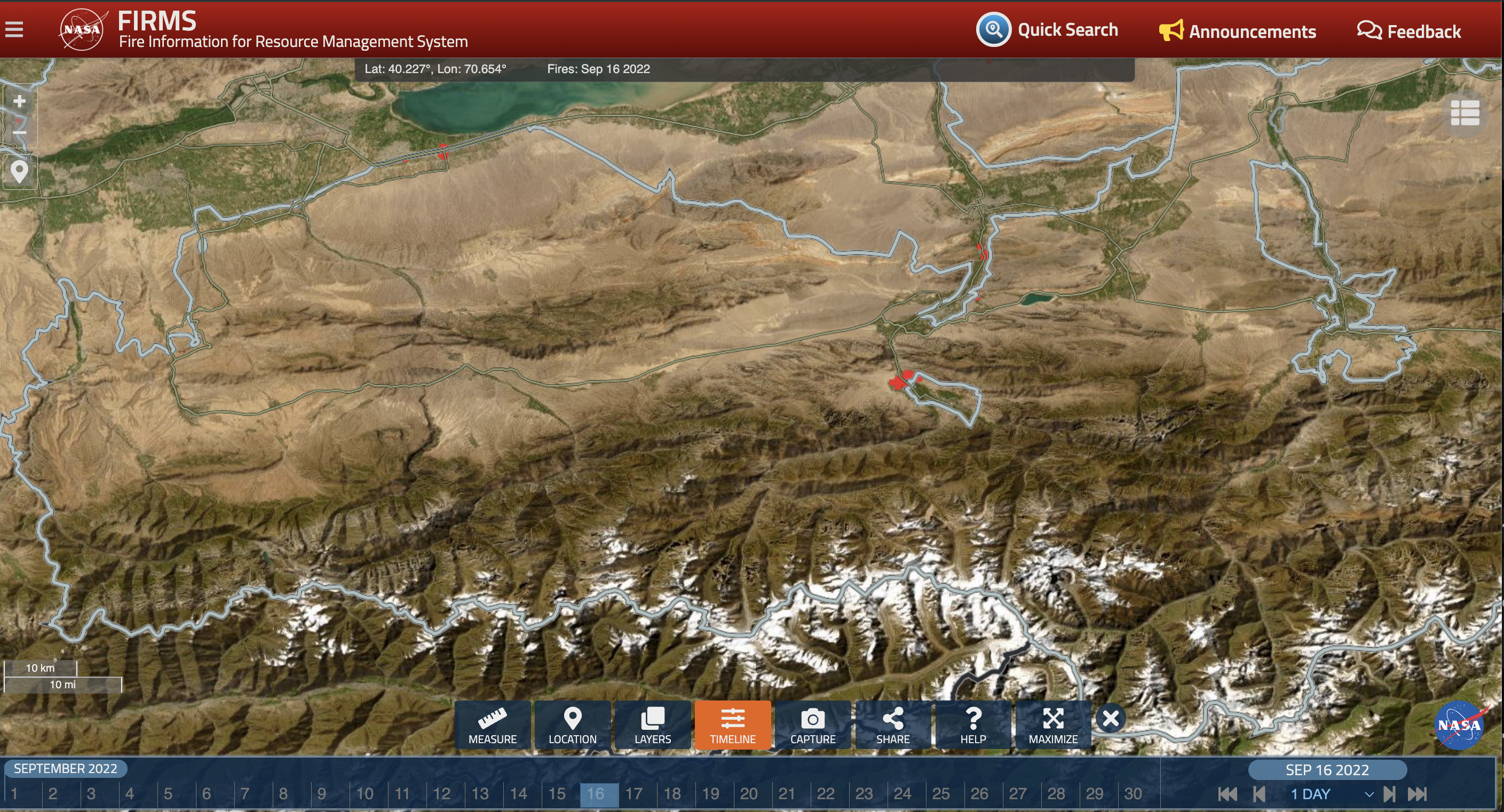Click the SEP 16 2022 date label
This screenshot has width=1504, height=812.
point(1327,770)
